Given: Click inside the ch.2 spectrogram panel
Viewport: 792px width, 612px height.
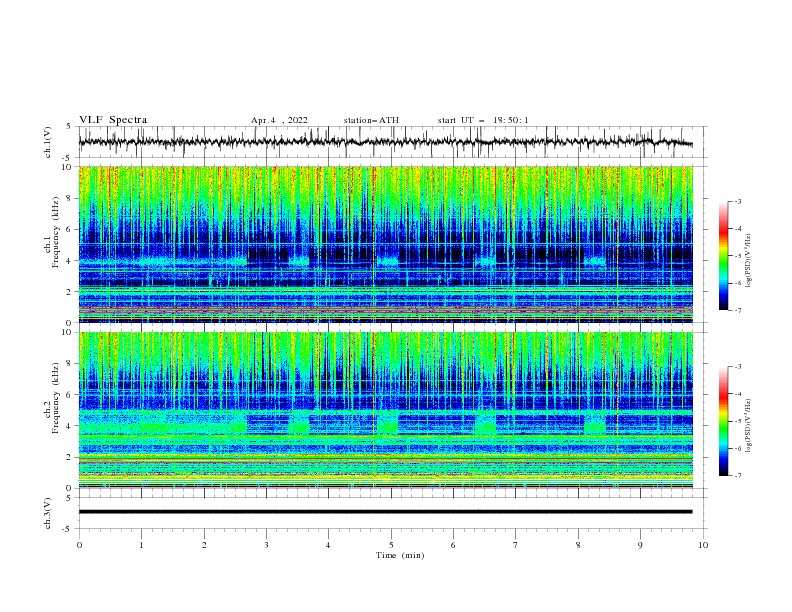Looking at the screenshot, I should pyautogui.click(x=386, y=410).
